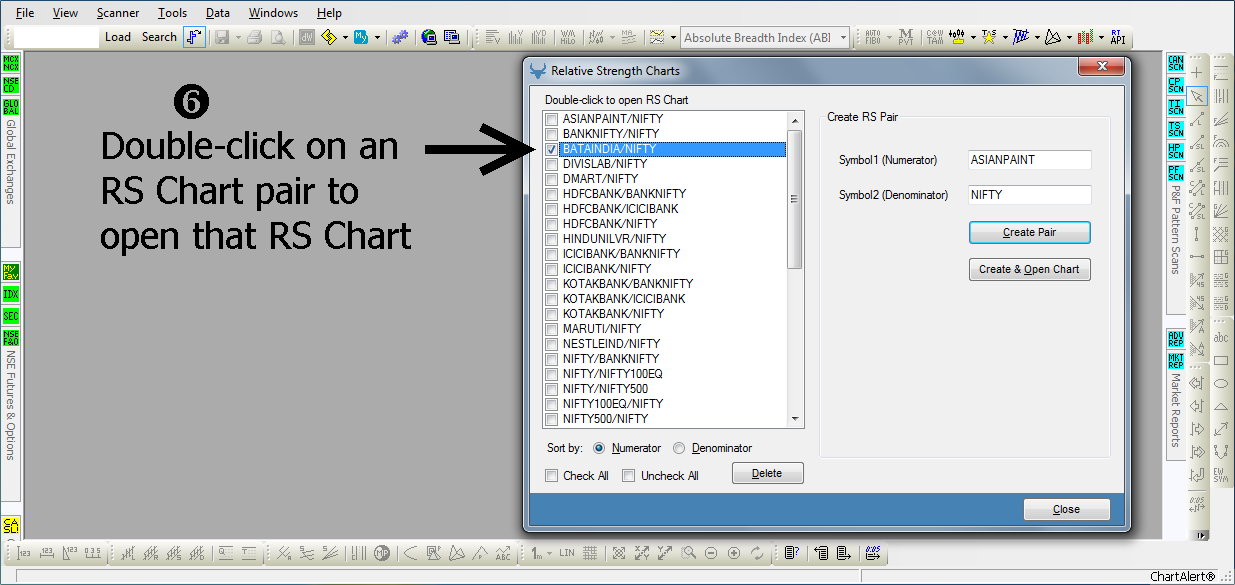1235x585 pixels.
Task: Select the Denominator sort radio button
Action: click(680, 448)
